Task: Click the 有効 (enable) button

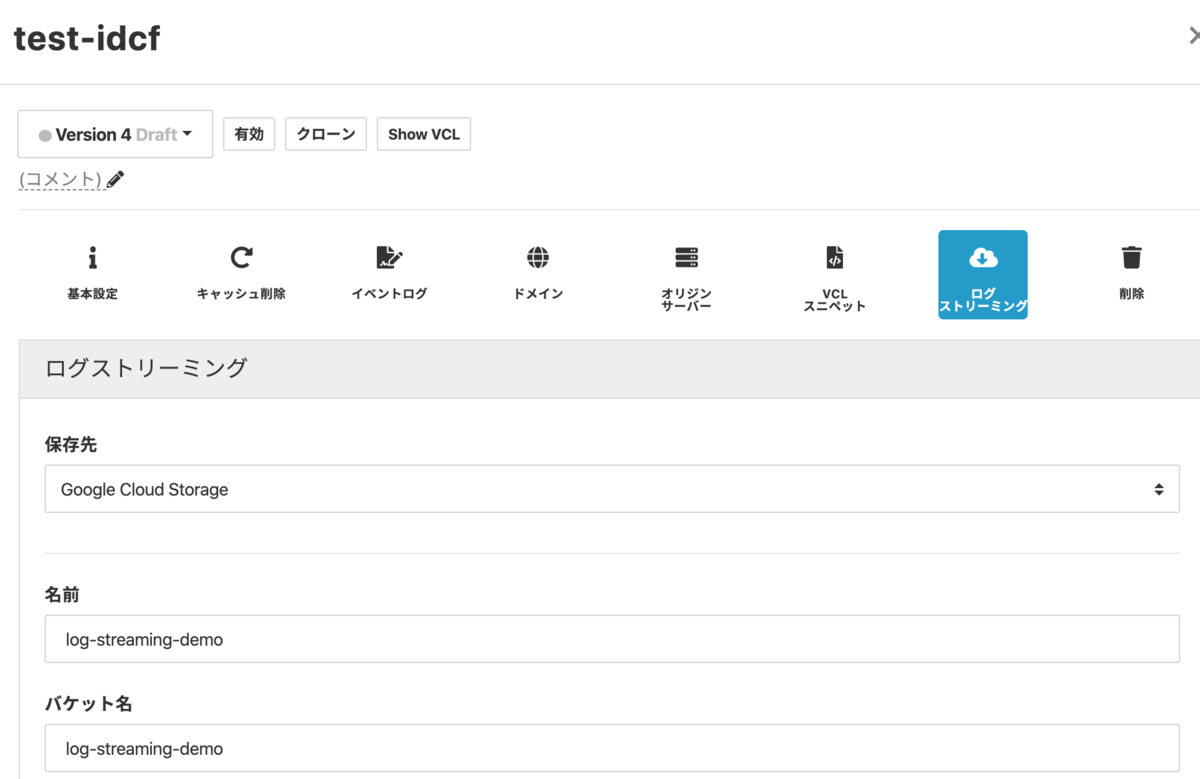Action: tap(249, 133)
